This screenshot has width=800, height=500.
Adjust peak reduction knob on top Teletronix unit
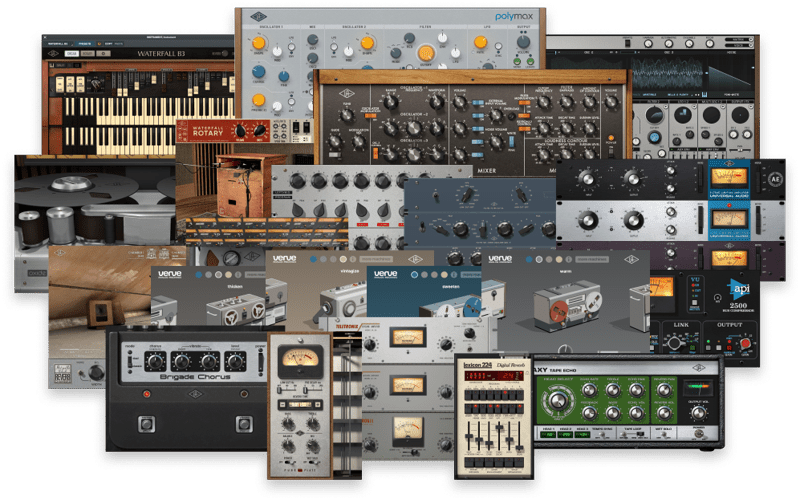[x=446, y=345]
